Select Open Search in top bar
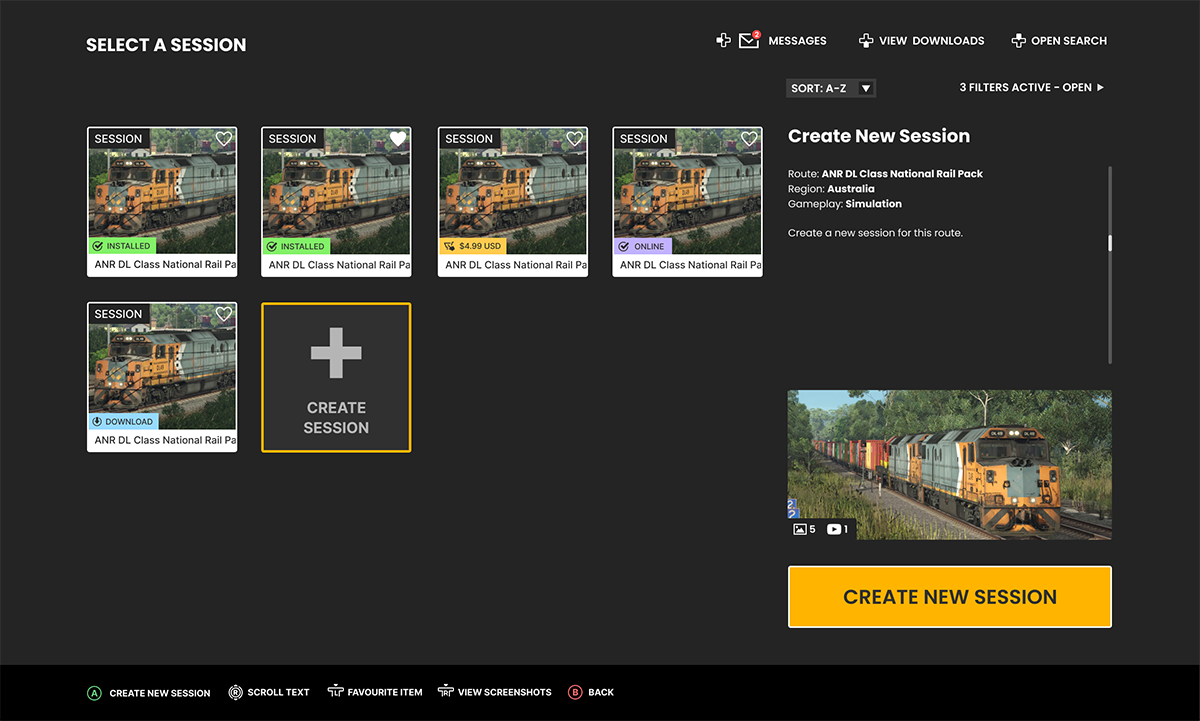Image resolution: width=1200 pixels, height=721 pixels. pos(1059,41)
